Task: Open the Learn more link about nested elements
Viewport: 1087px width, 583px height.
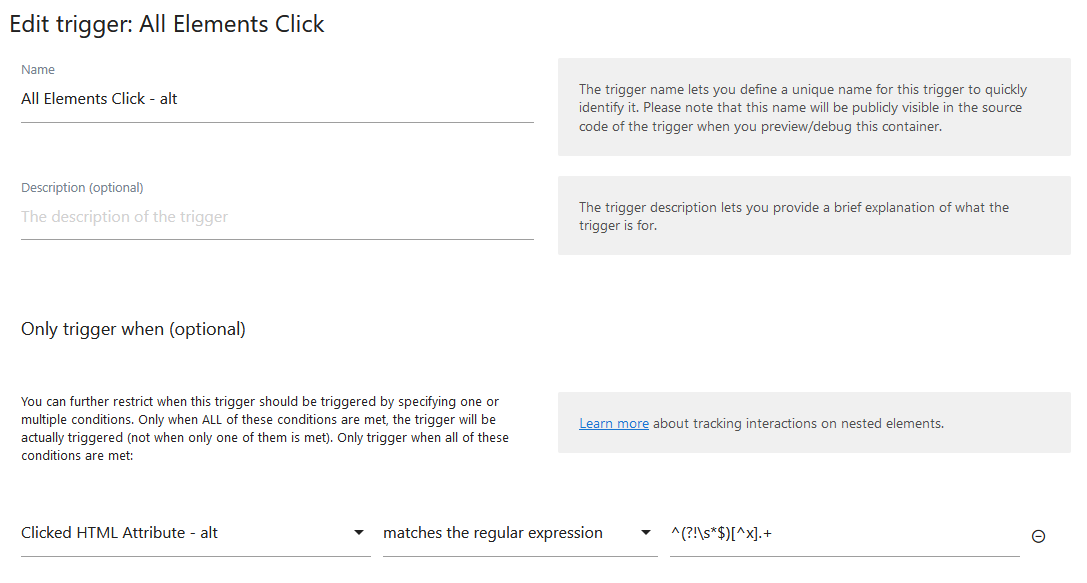Action: pos(613,423)
